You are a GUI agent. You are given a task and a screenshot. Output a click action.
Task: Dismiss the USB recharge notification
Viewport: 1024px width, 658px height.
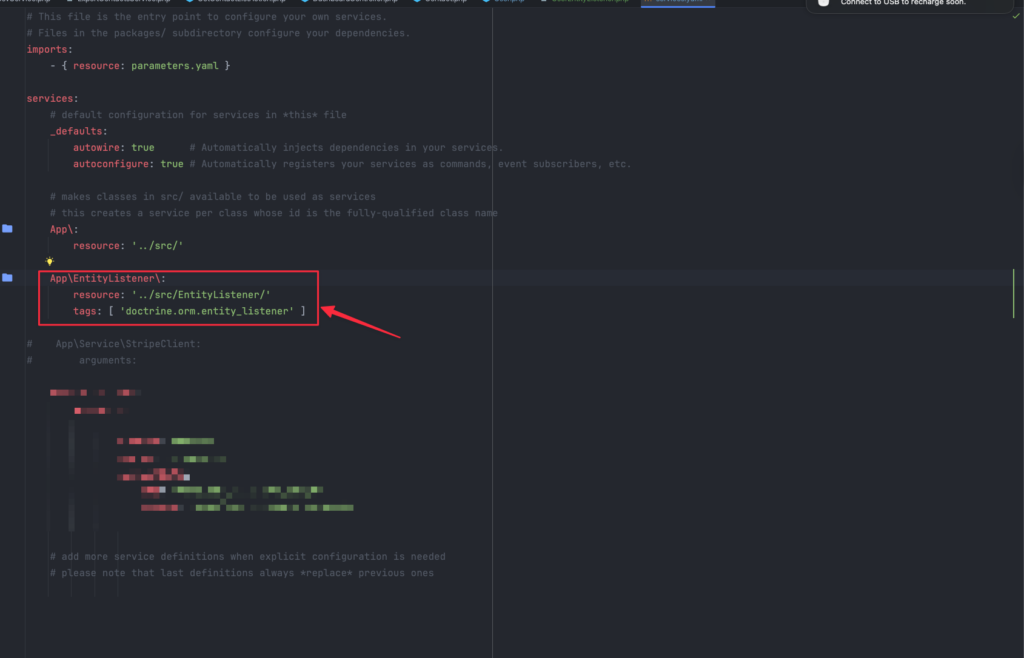coord(905,4)
